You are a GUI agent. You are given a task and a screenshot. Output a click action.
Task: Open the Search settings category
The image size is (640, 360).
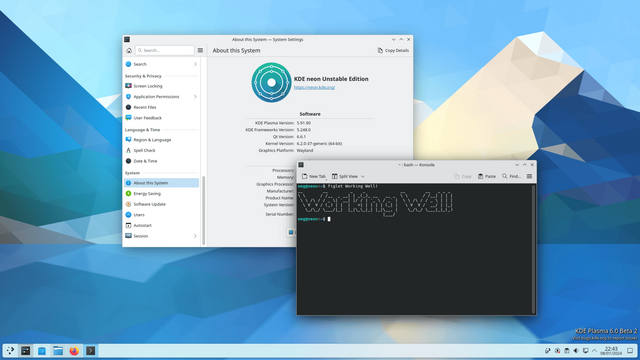point(161,64)
